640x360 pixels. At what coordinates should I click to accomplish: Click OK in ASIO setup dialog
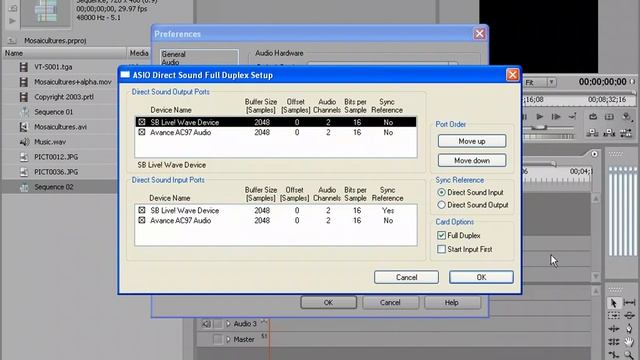pyautogui.click(x=481, y=277)
